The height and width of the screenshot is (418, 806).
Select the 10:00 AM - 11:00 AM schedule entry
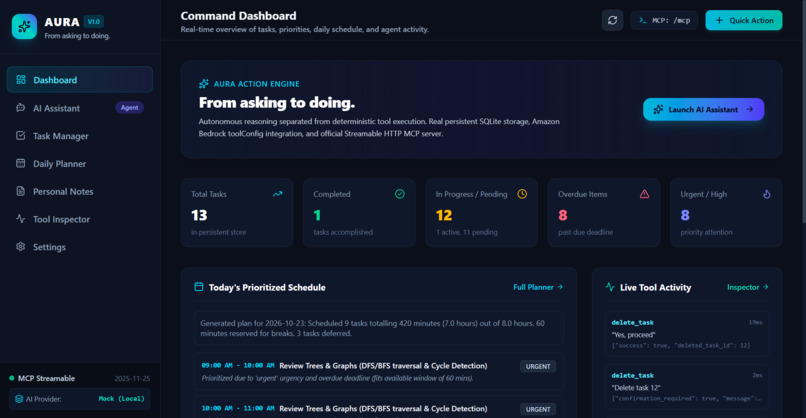pos(378,407)
